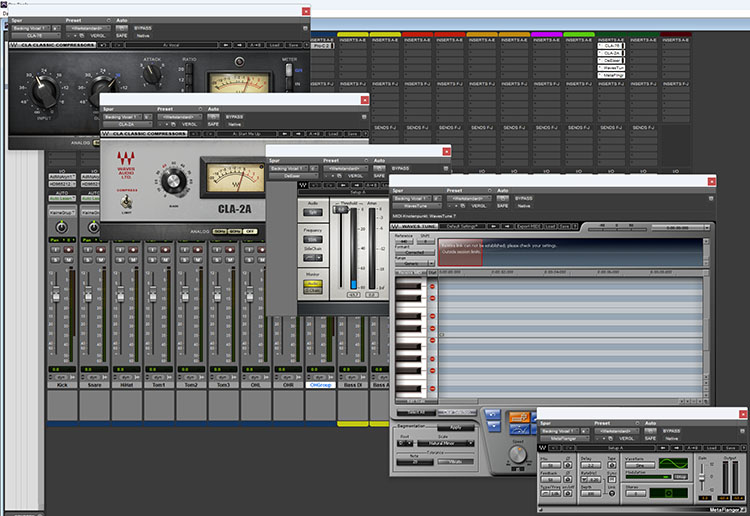Open CLA-76 preset Werkstandard dropdown
Image resolution: width=750 pixels, height=516 pixels.
(x=88, y=28)
